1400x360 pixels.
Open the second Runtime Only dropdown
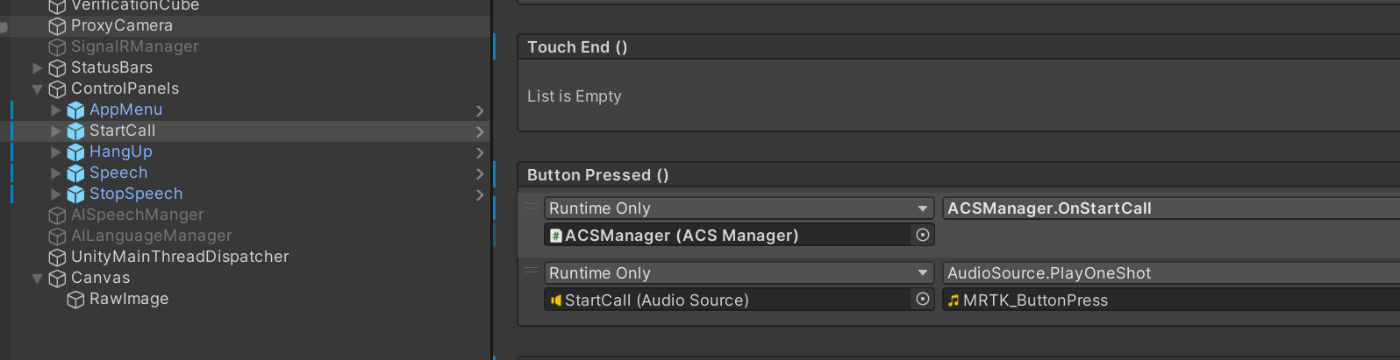click(x=739, y=273)
